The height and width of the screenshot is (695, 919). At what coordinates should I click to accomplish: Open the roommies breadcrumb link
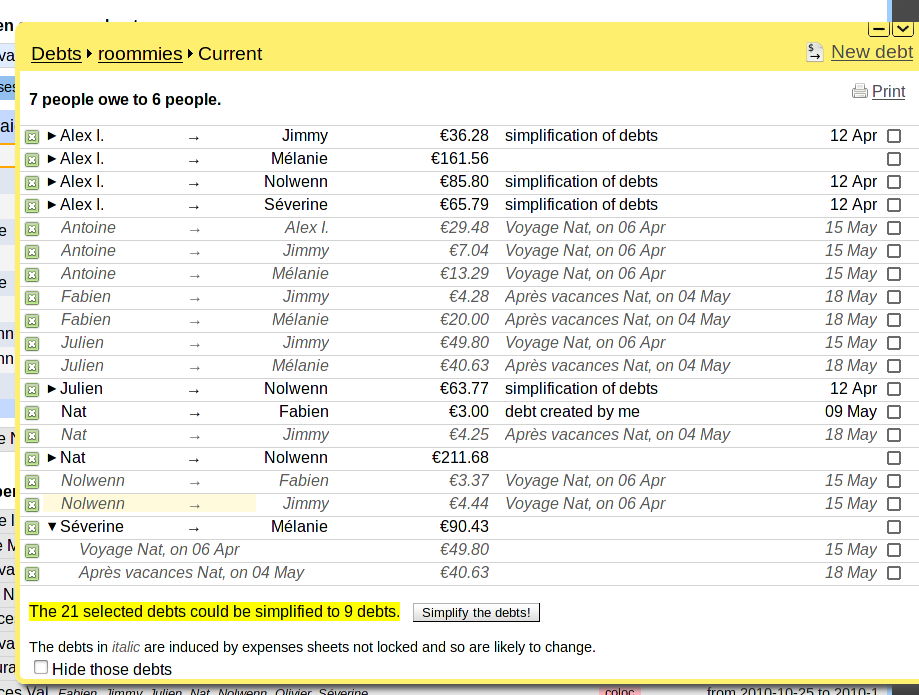click(140, 53)
